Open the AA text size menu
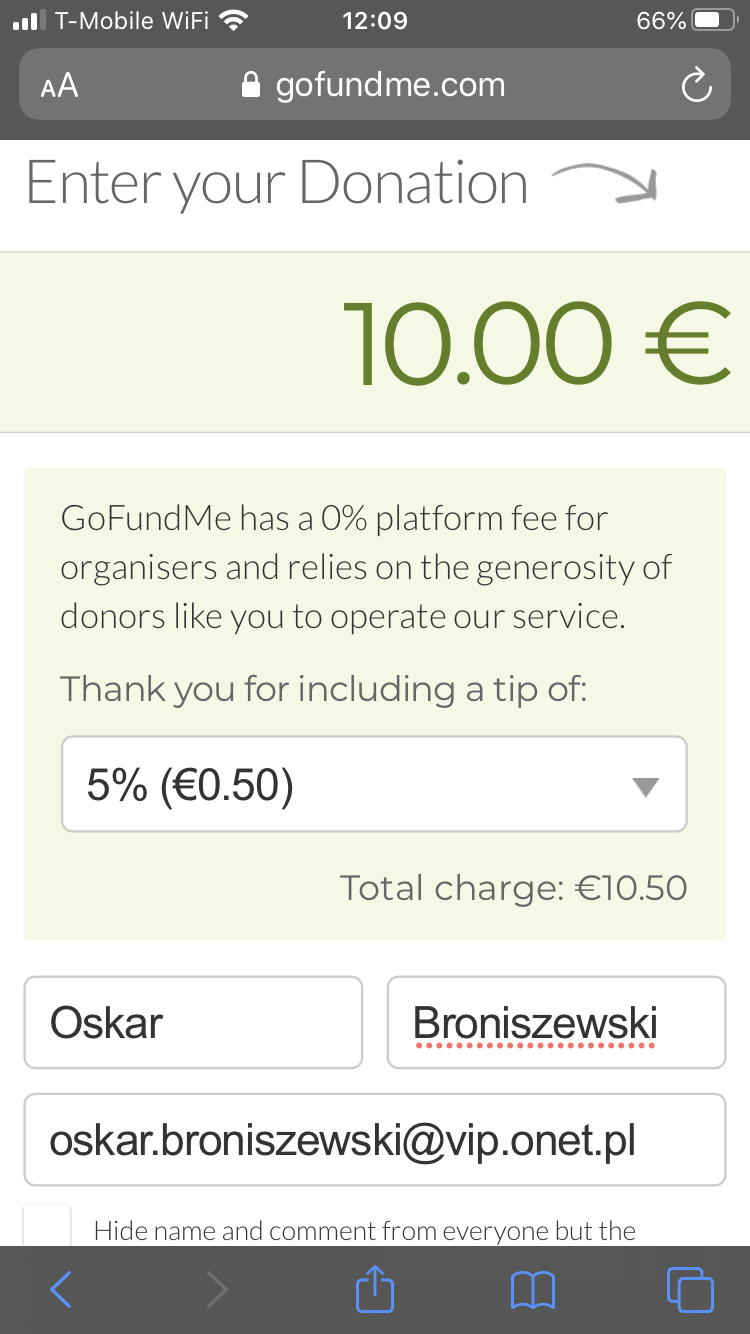Viewport: 750px width, 1334px height. 59,86
